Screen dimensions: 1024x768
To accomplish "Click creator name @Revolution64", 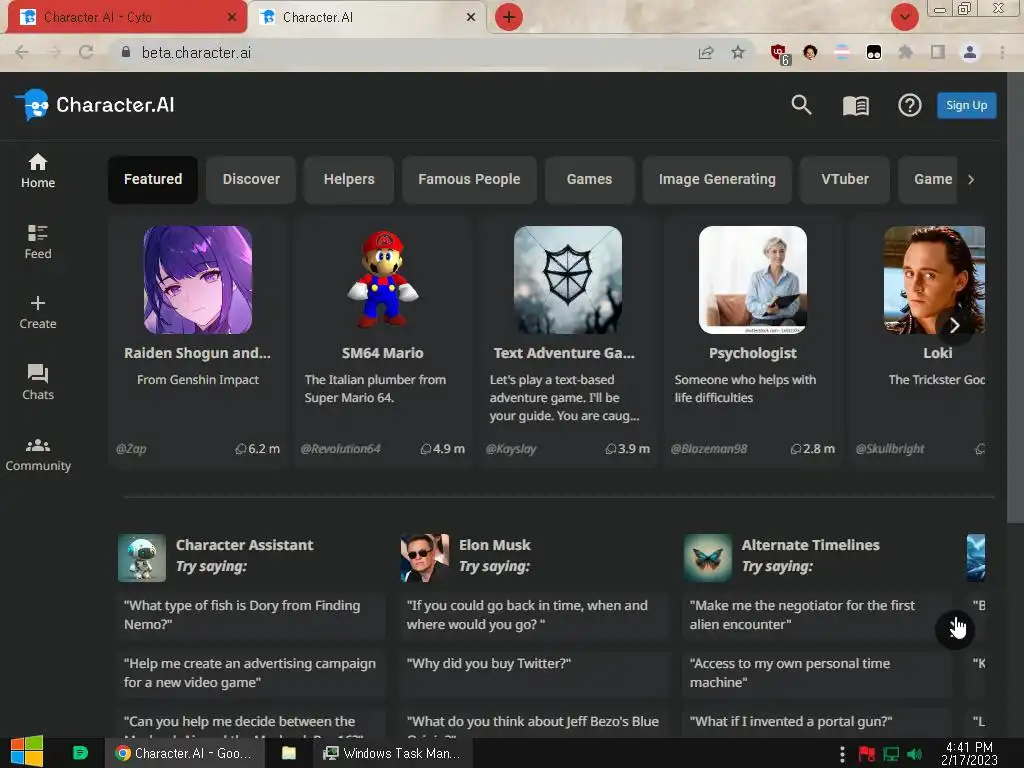I will coord(340,449).
